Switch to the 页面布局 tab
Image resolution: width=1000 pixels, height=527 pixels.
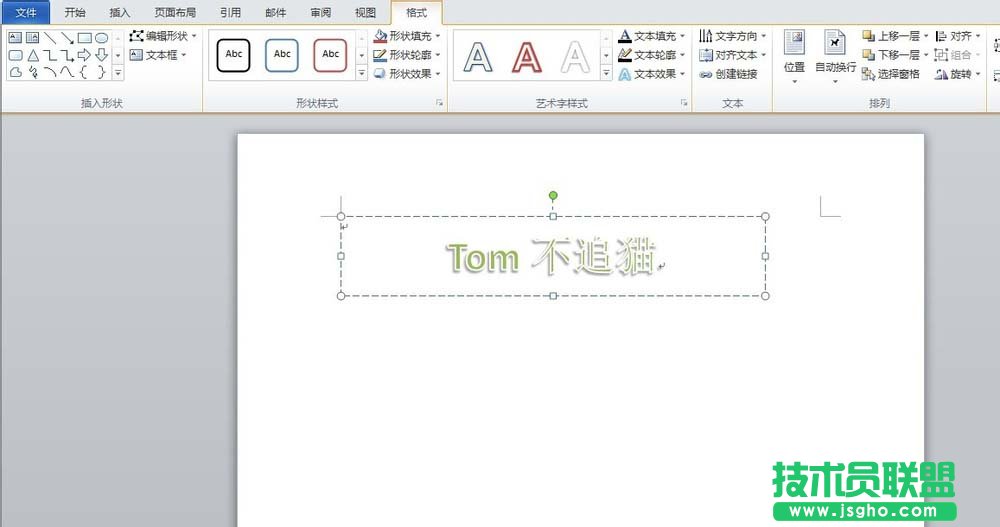pos(175,12)
